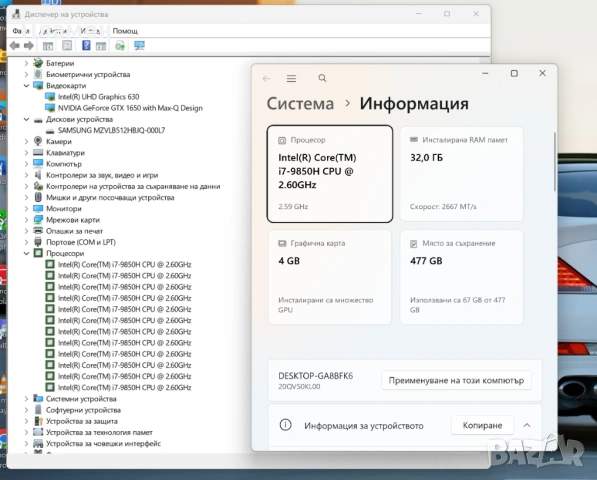Click the forward arrow in Device Manager toolbar
This screenshot has width=597, height=480.
point(29,46)
